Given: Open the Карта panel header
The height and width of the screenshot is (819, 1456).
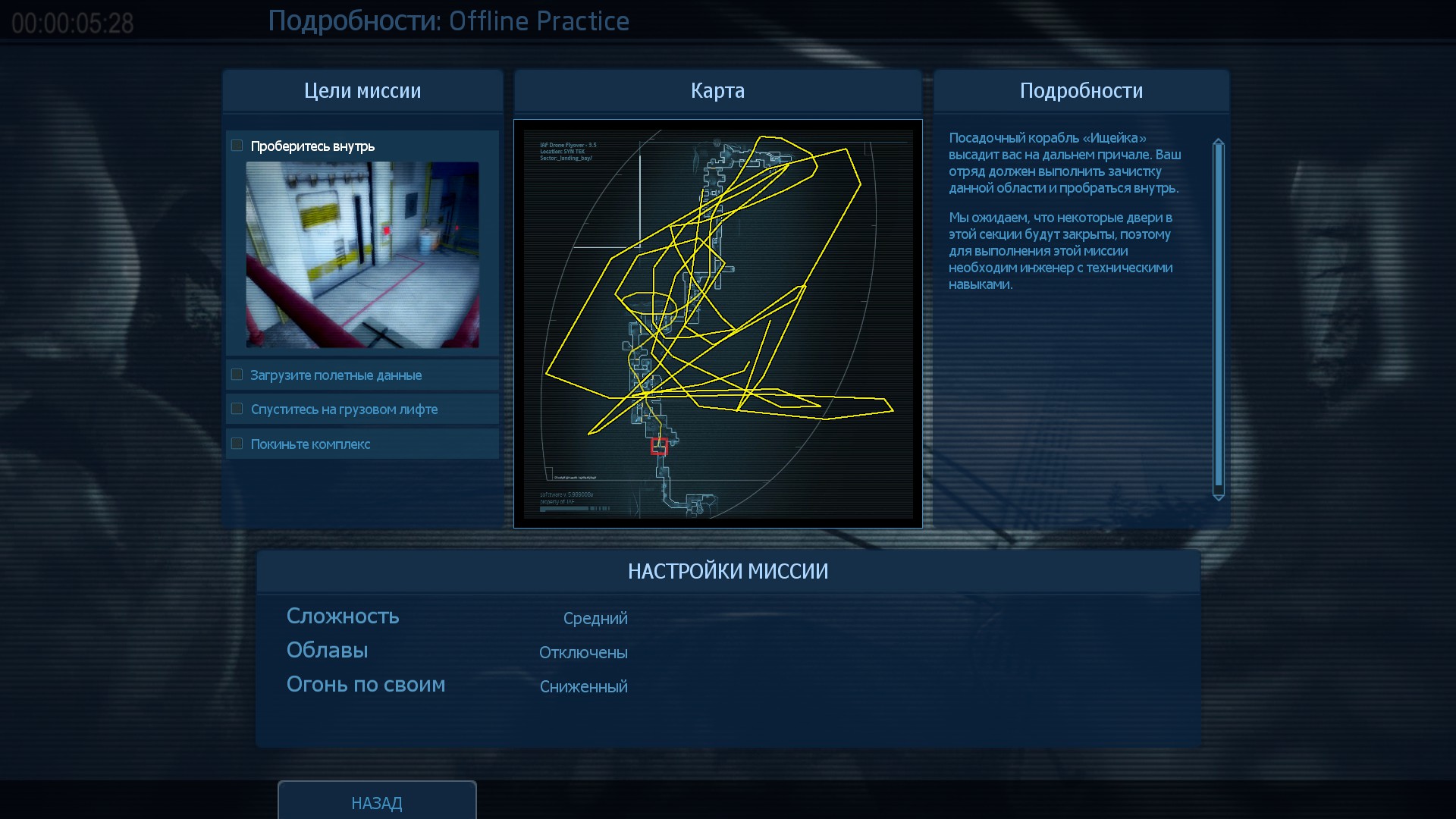Looking at the screenshot, I should click(717, 91).
